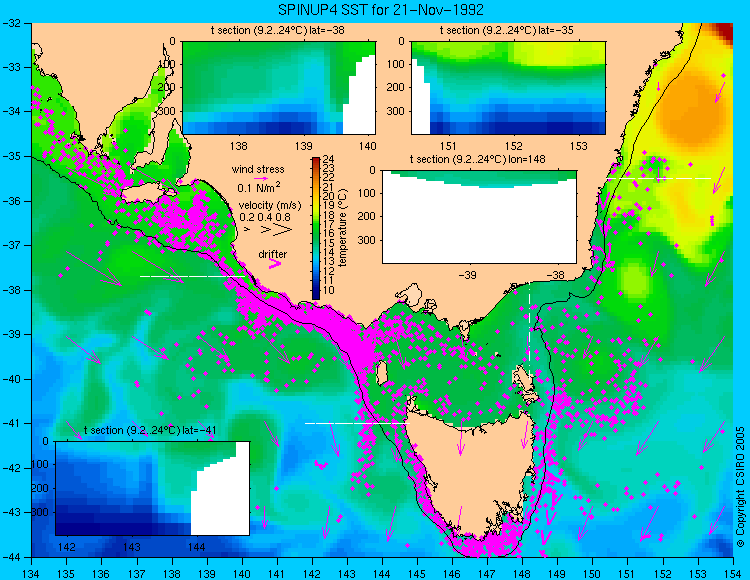Screen dimensions: 750x580
Task: Click the 140 longitude label on the bottom axis
Action: click(x=242, y=574)
